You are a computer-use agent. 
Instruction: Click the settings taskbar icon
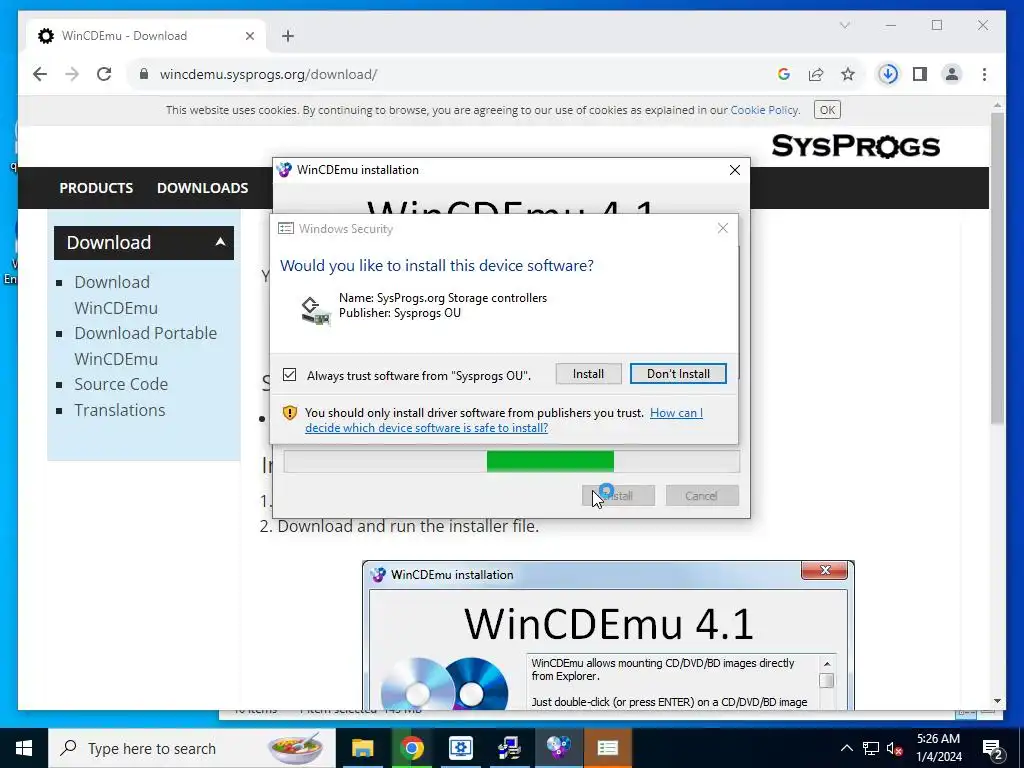pyautogui.click(x=460, y=748)
